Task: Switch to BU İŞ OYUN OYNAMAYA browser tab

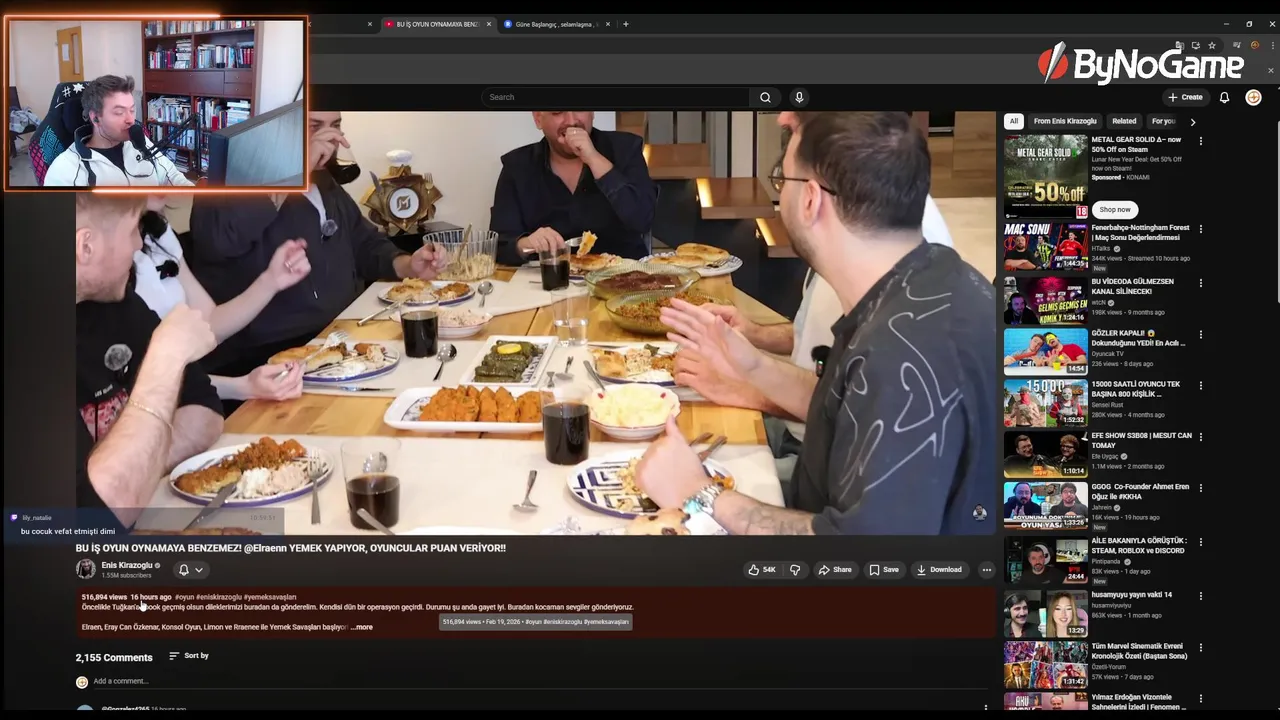Action: [x=437, y=24]
